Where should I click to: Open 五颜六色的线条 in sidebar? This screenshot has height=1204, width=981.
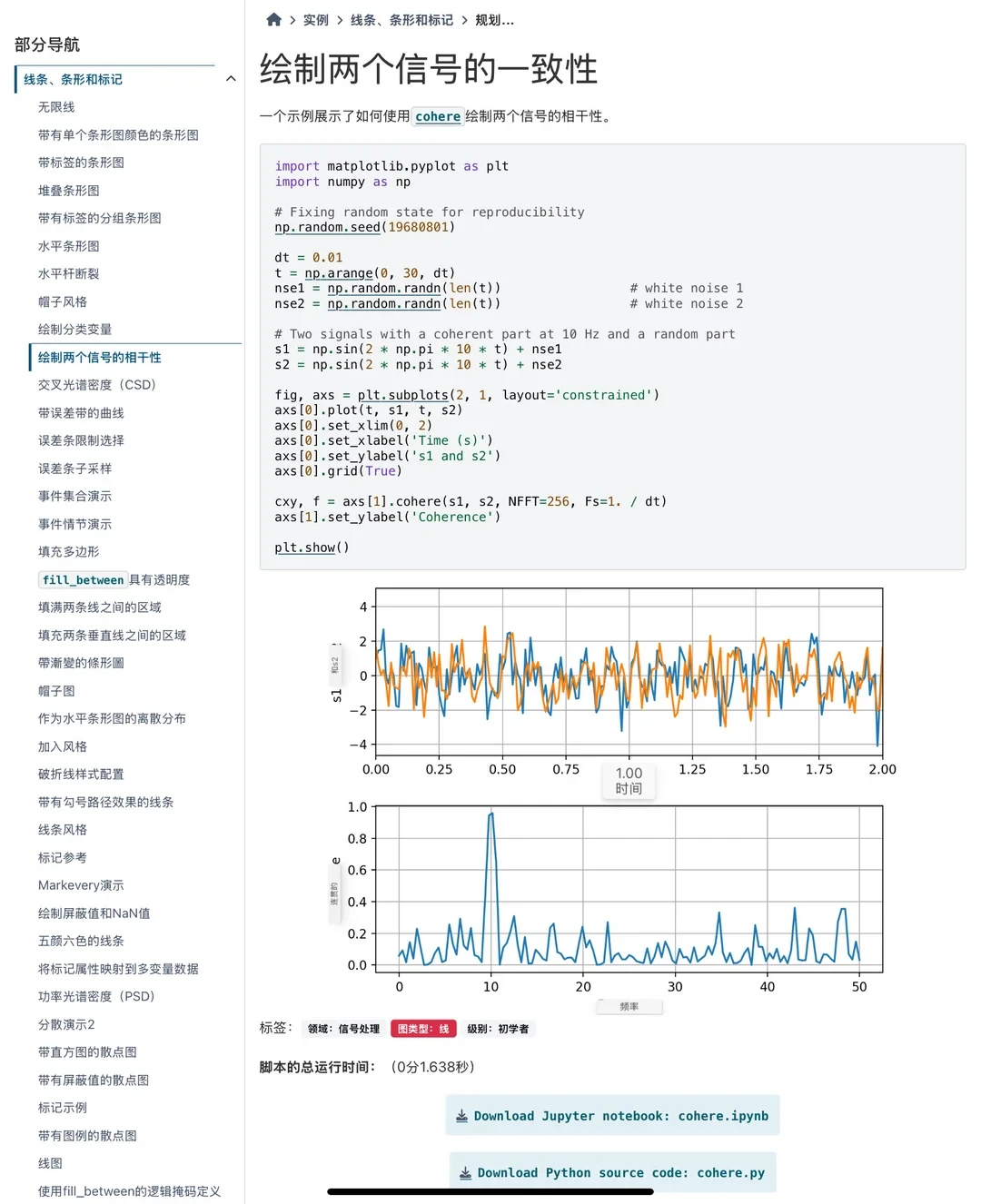coord(81,941)
